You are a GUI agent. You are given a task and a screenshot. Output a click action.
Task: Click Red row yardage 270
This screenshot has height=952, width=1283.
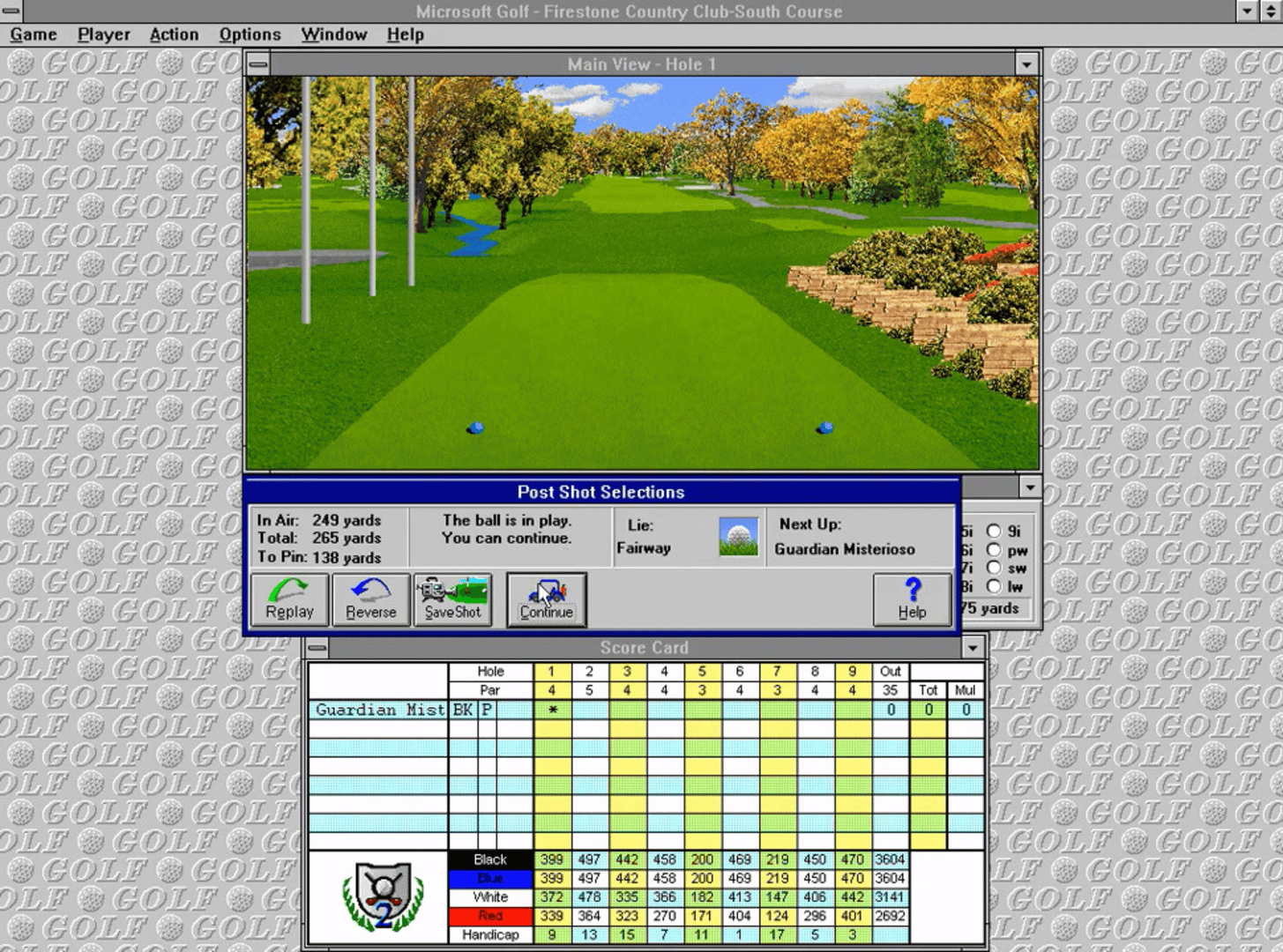tap(664, 916)
